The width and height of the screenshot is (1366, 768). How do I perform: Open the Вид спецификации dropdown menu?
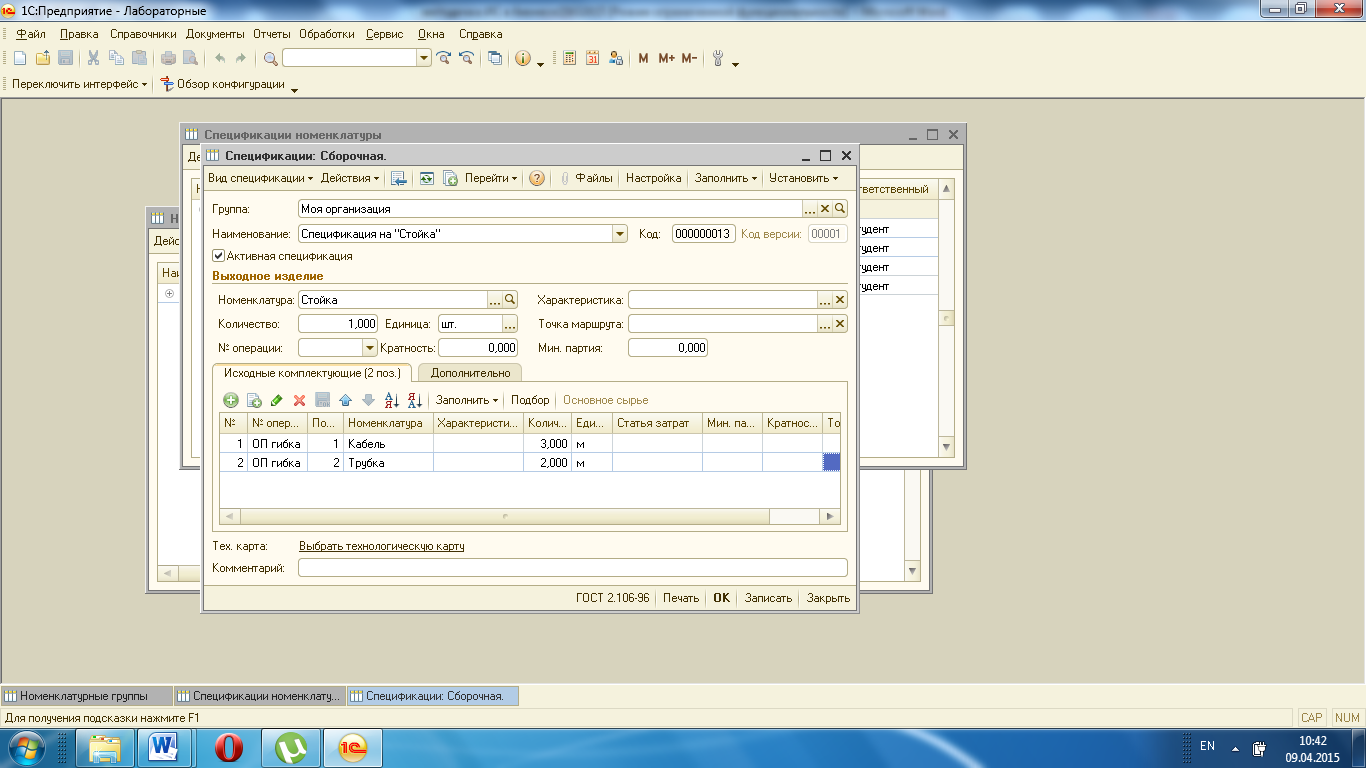pyautogui.click(x=260, y=178)
